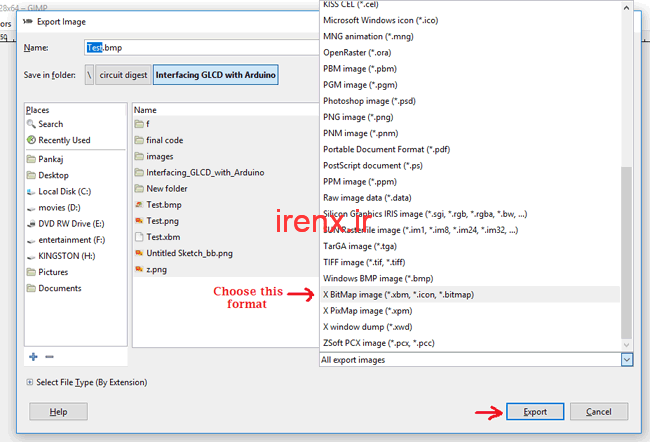The image size is (650, 442).
Task: Click the movies (D:) drive icon
Action: 31,208
